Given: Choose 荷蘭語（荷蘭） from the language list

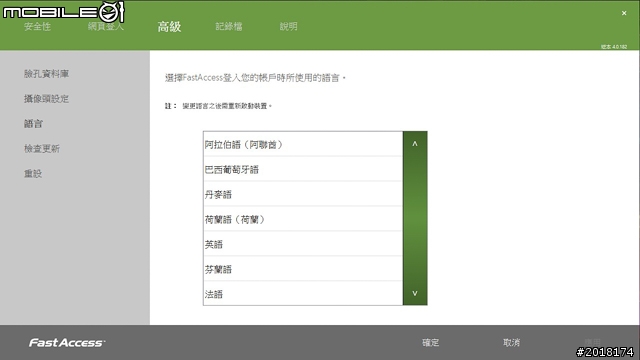Looking at the screenshot, I should tap(303, 219).
